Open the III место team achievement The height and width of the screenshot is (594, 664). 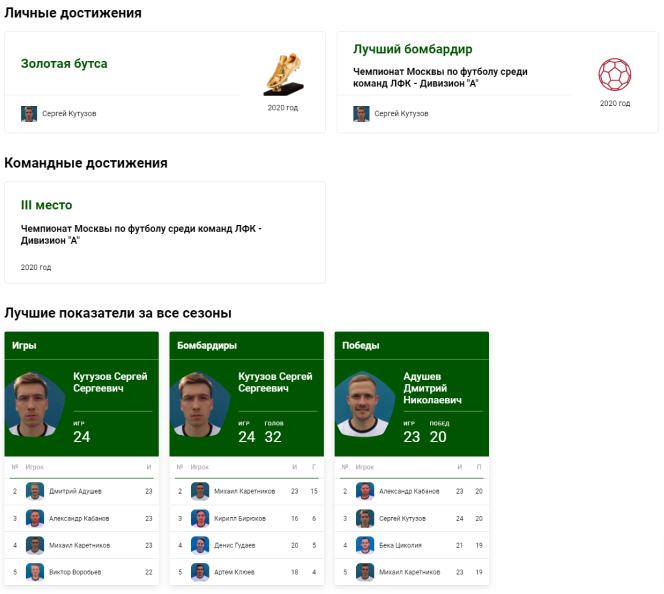point(47,205)
